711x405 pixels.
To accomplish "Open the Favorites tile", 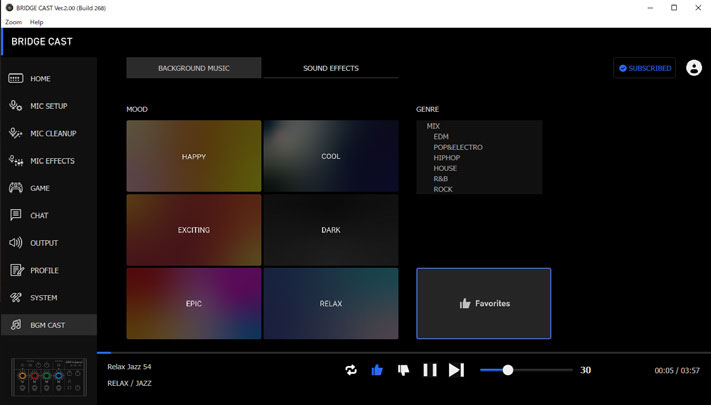I will 484,303.
